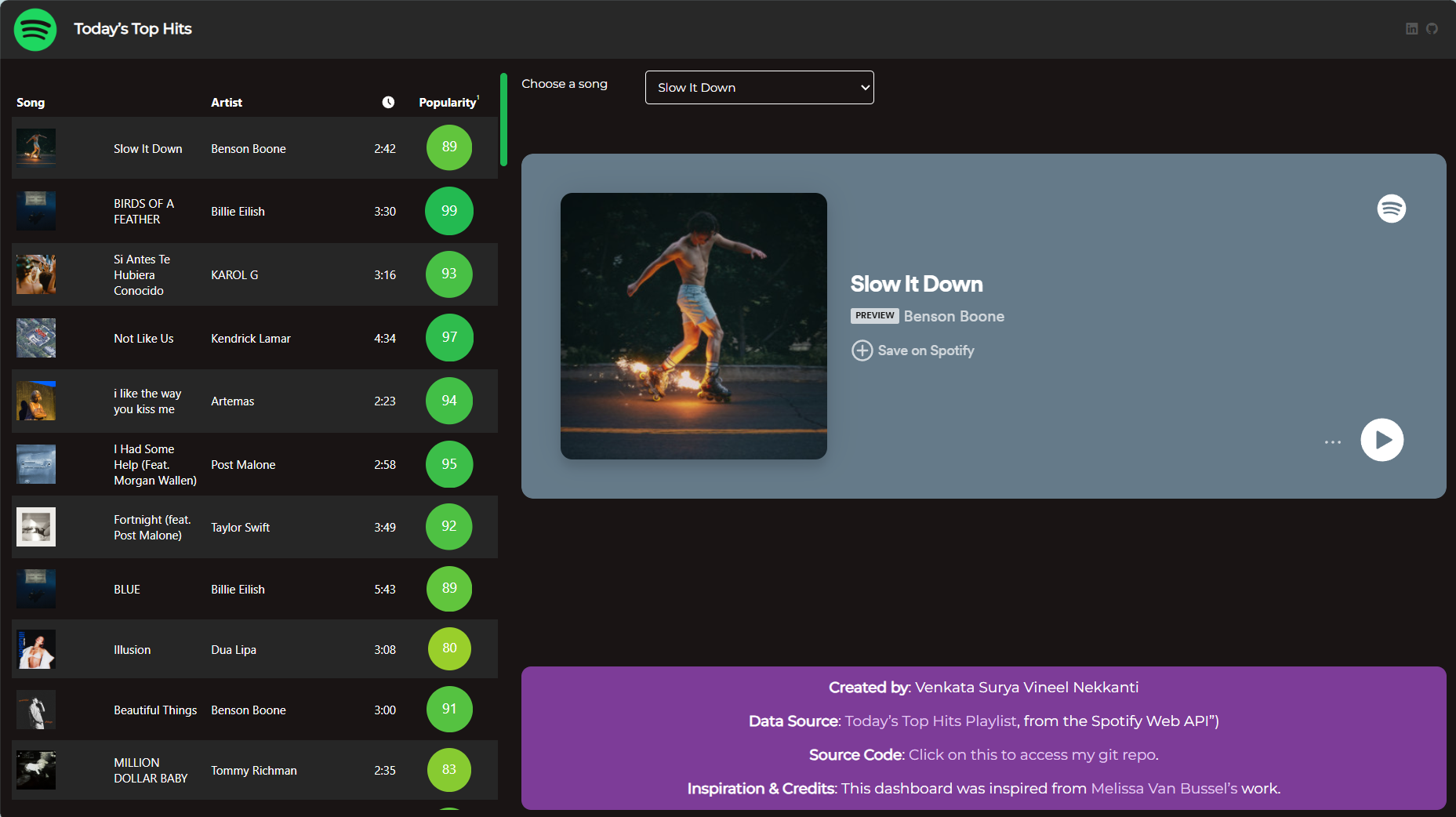
Task: Click the song list scrollbar
Action: (503, 120)
